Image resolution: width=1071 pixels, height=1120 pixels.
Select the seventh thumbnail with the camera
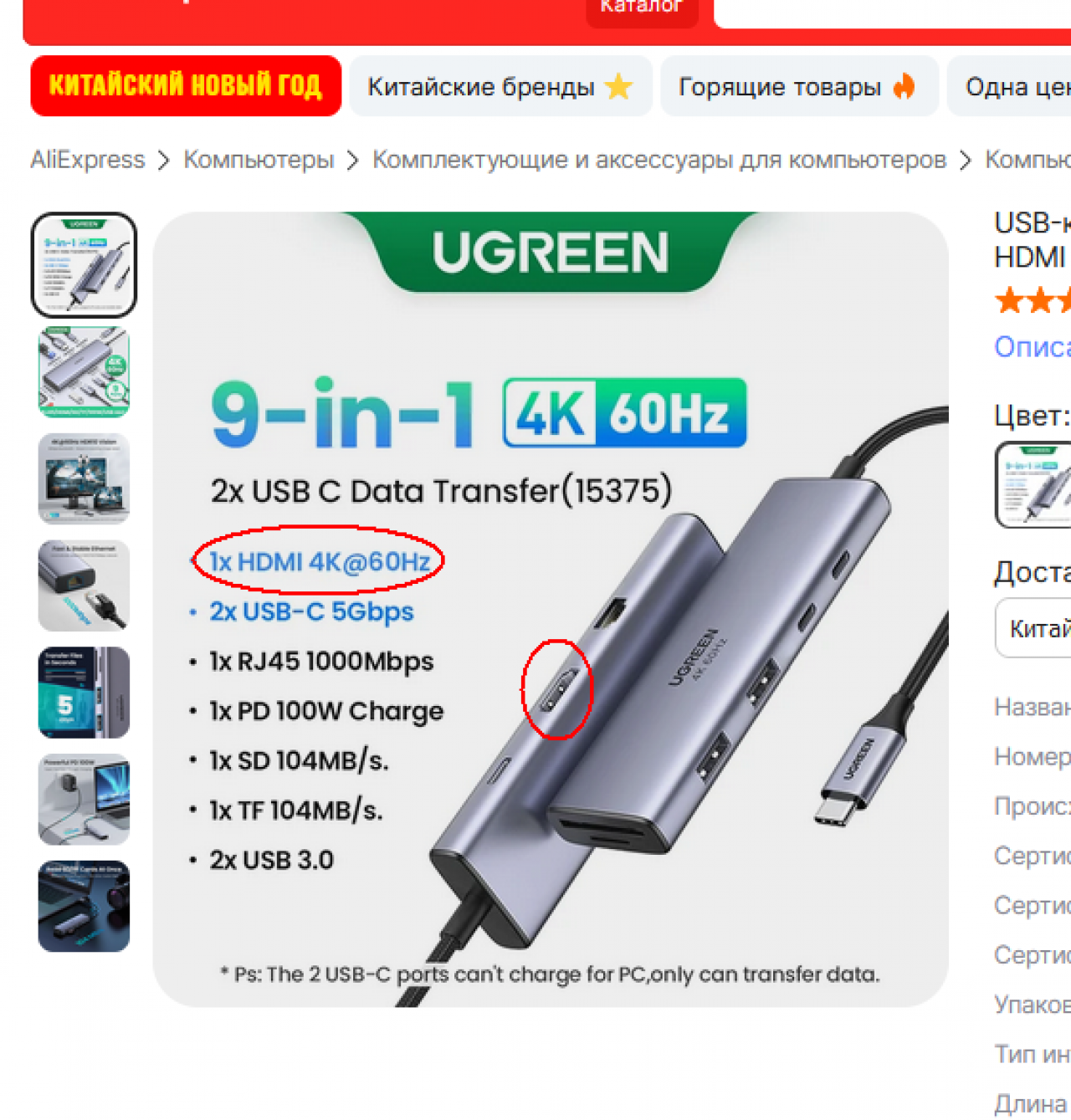(x=84, y=907)
